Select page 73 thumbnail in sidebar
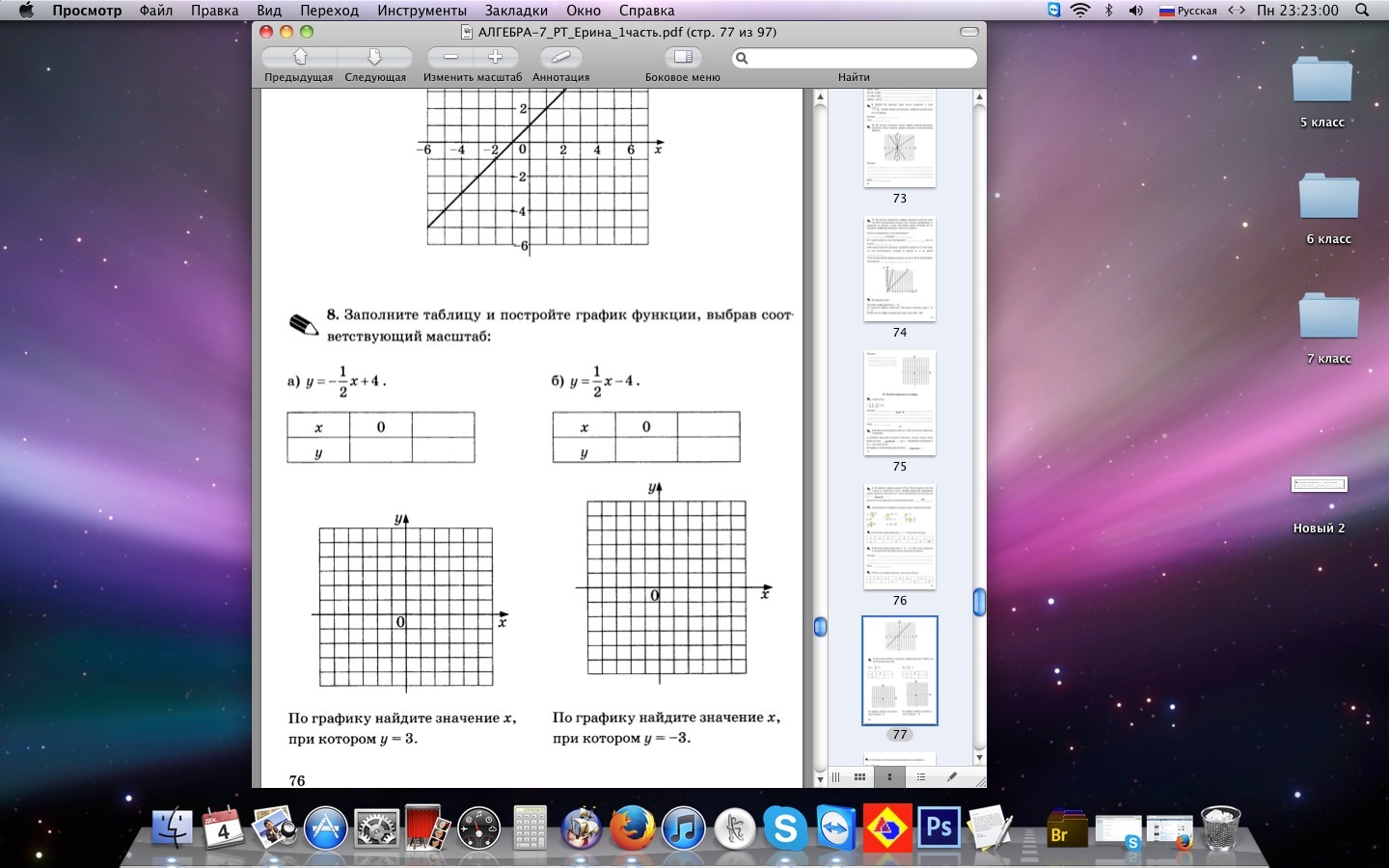 [x=900, y=138]
